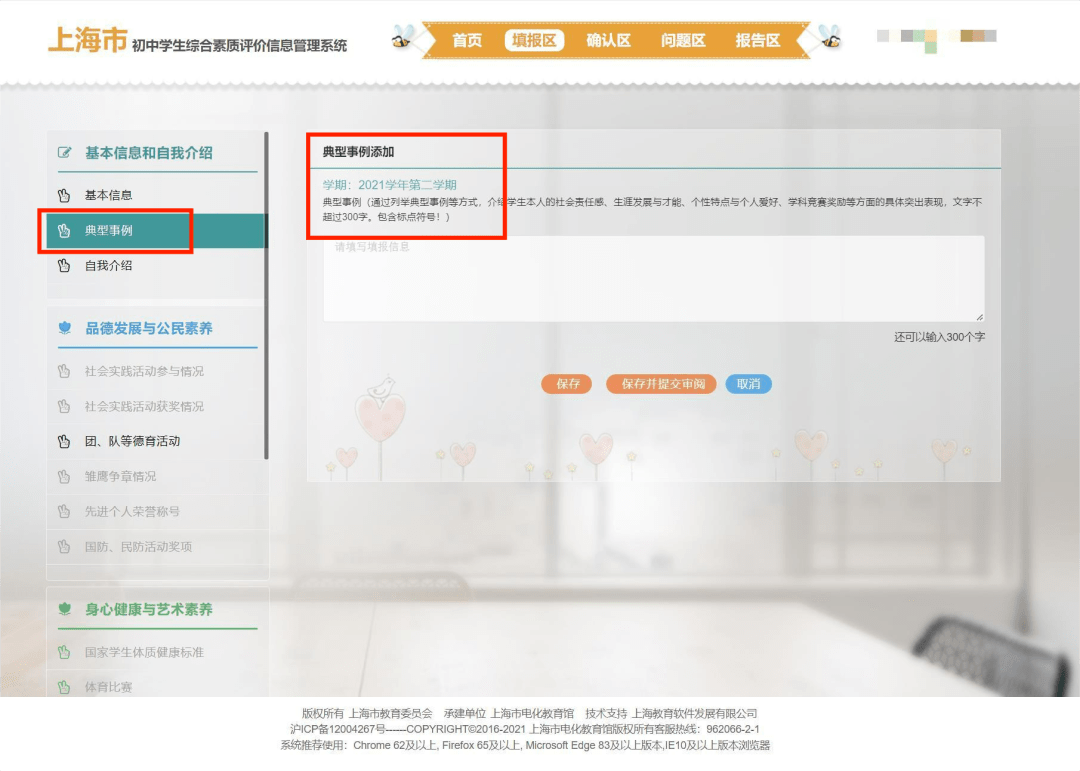Click the lotus icon next to 品德发展与公民素养

(65, 328)
